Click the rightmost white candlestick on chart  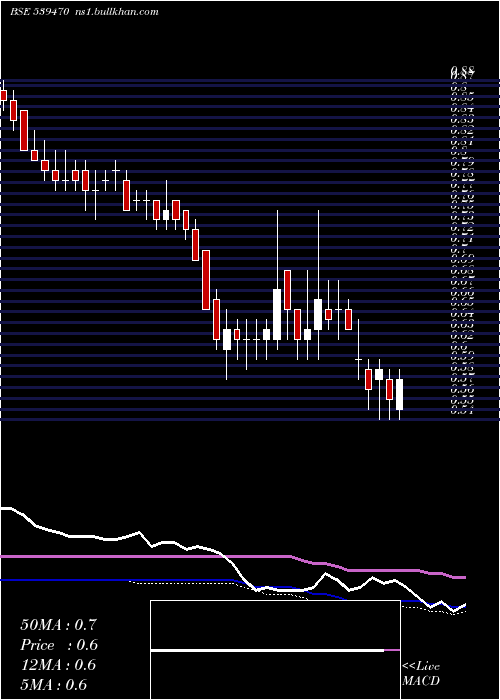click(x=400, y=394)
